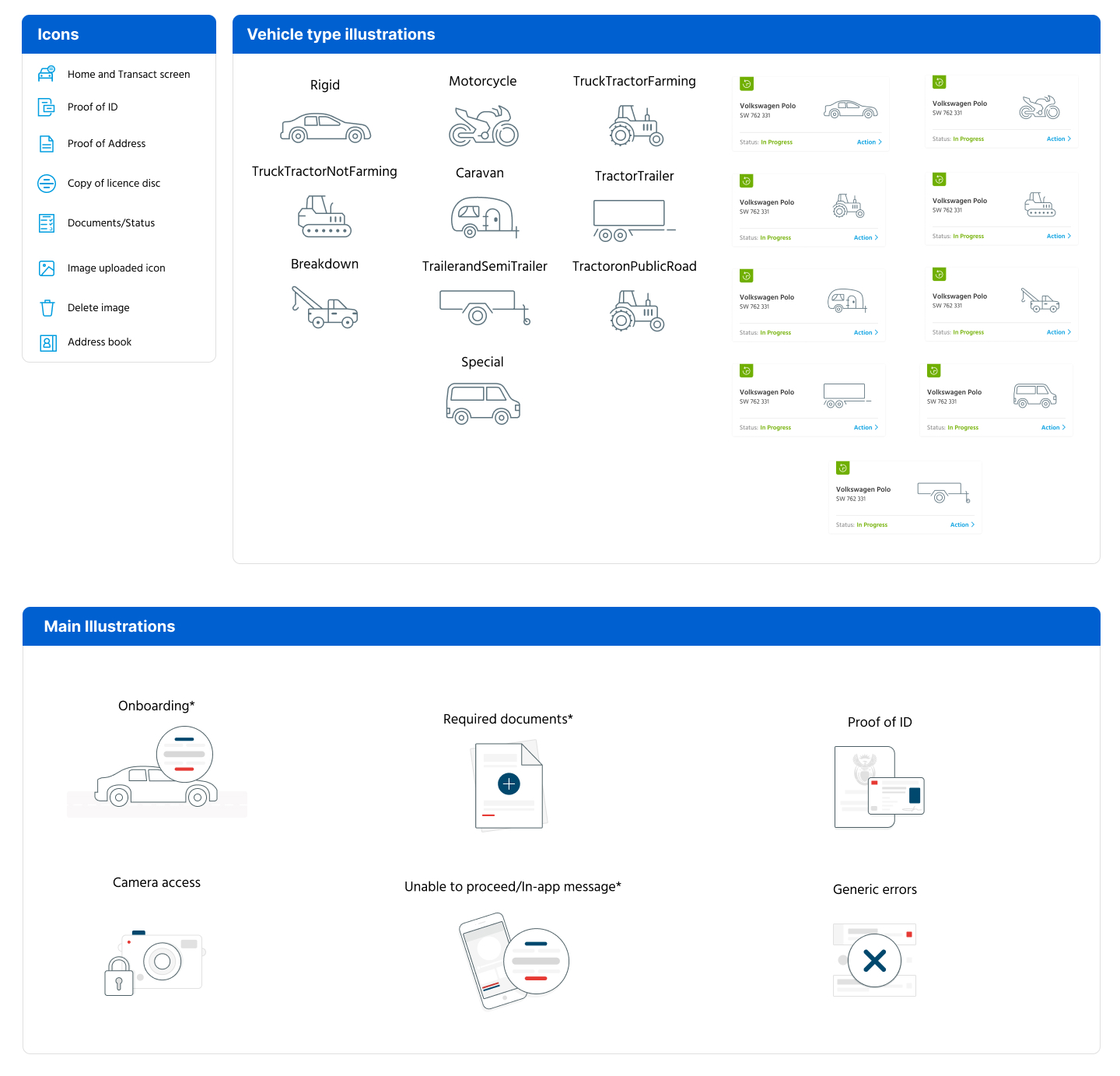Click the green status badge on car card

(x=747, y=84)
